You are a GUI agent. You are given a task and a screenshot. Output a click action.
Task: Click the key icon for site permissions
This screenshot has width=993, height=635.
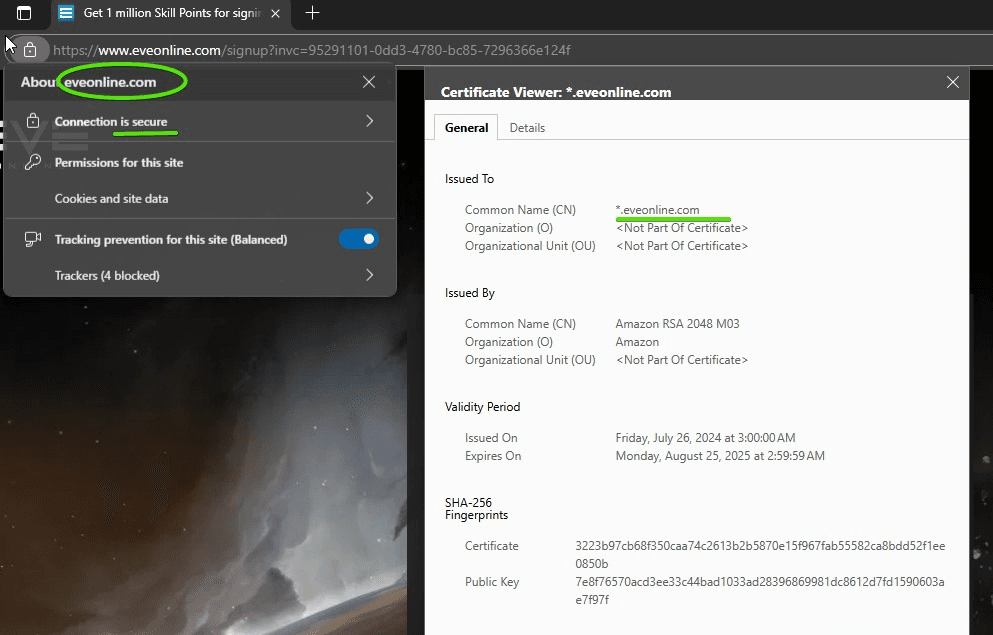pyautogui.click(x=33, y=162)
